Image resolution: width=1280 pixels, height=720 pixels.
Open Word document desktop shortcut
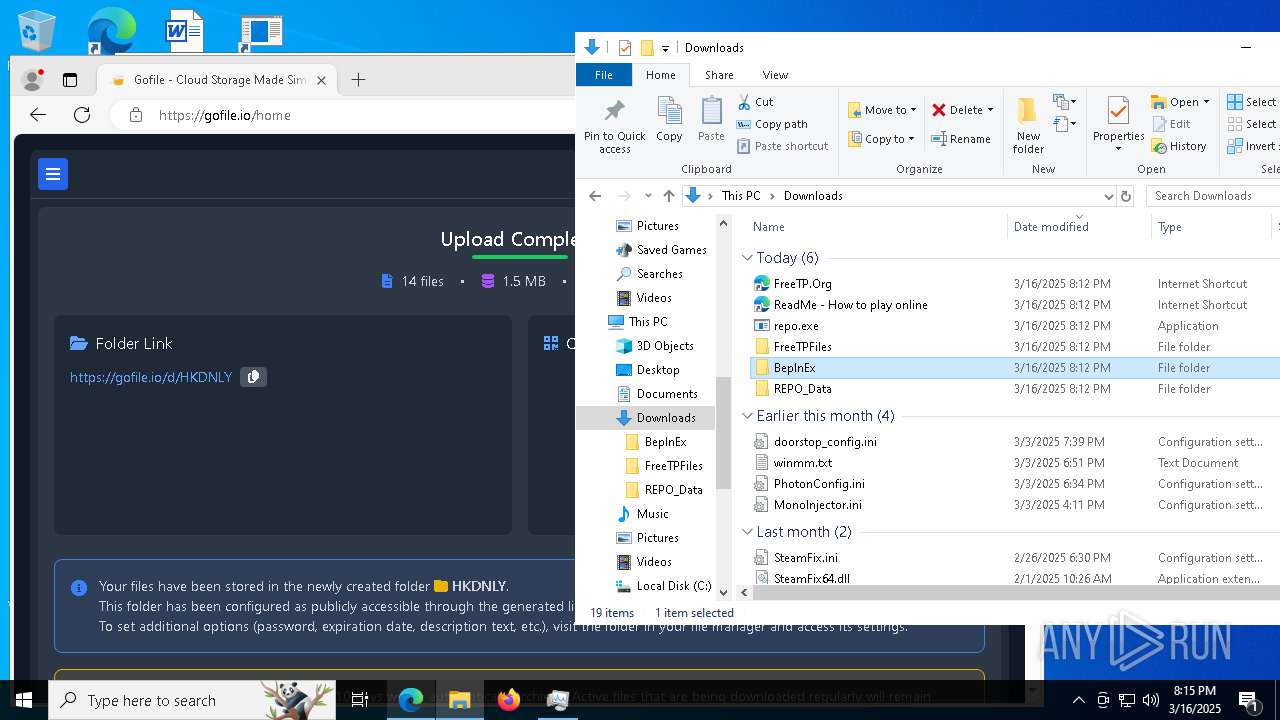click(x=184, y=30)
